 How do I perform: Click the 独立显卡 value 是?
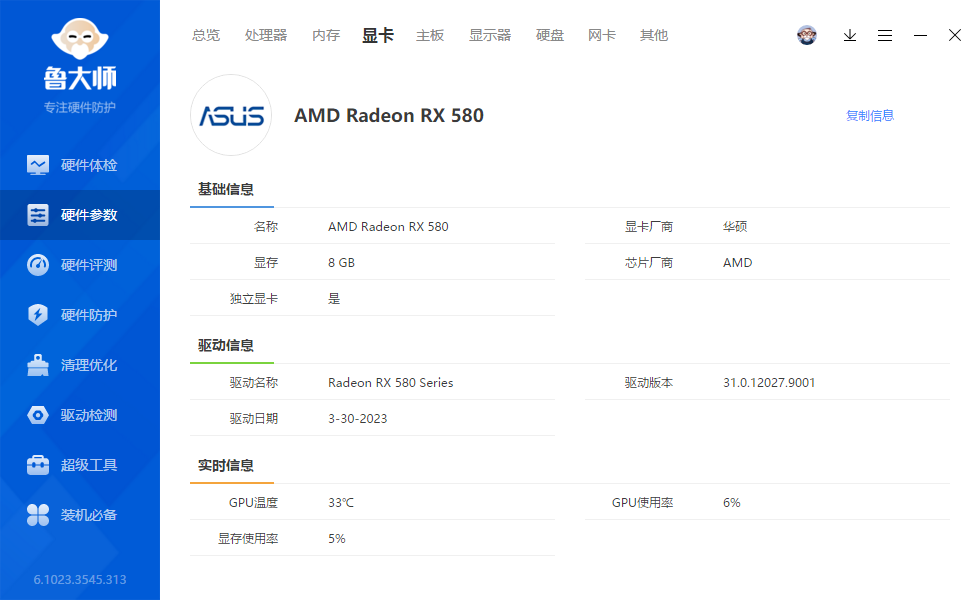(x=334, y=299)
